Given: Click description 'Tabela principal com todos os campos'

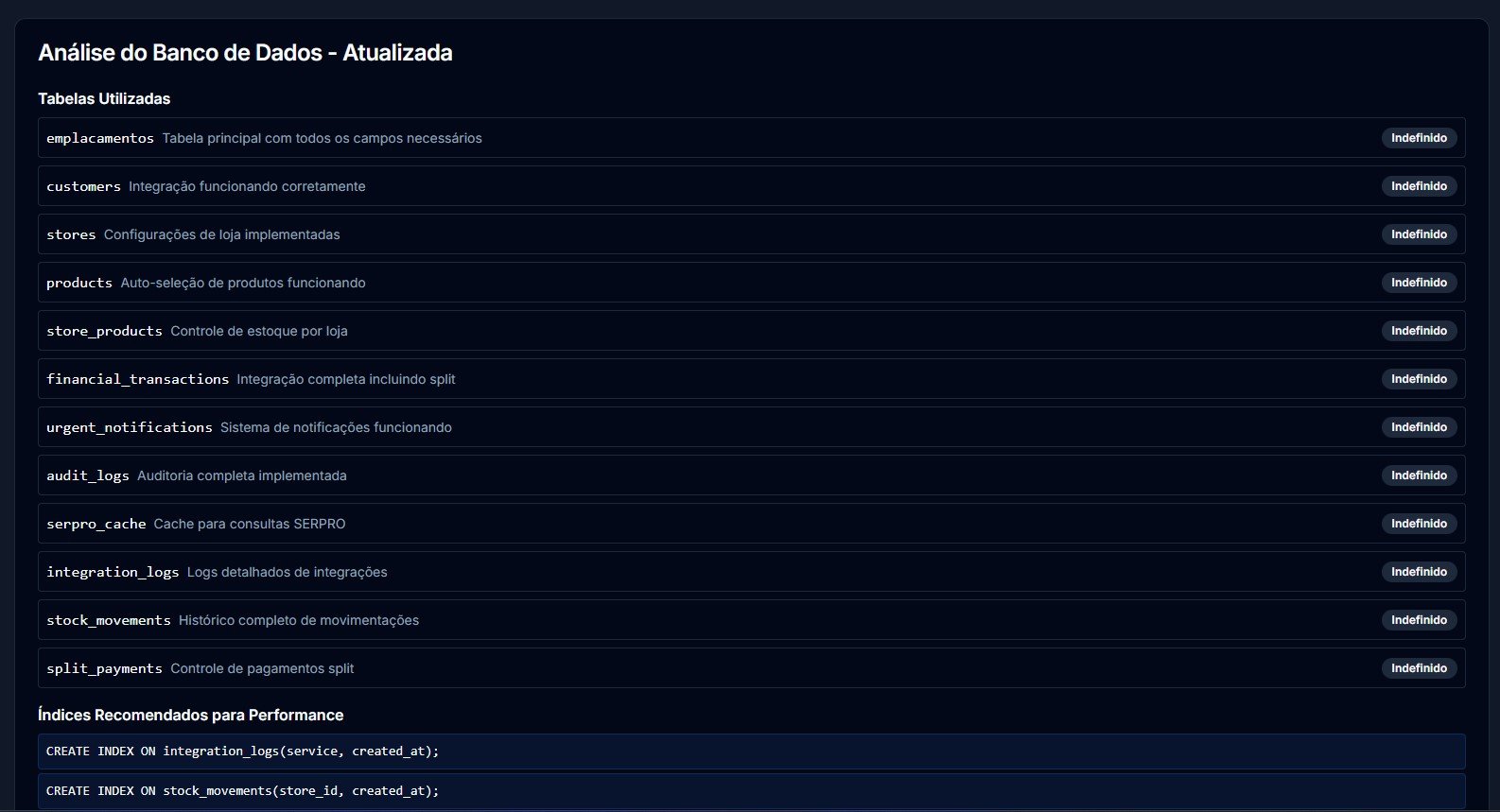Looking at the screenshot, I should click(x=322, y=138).
